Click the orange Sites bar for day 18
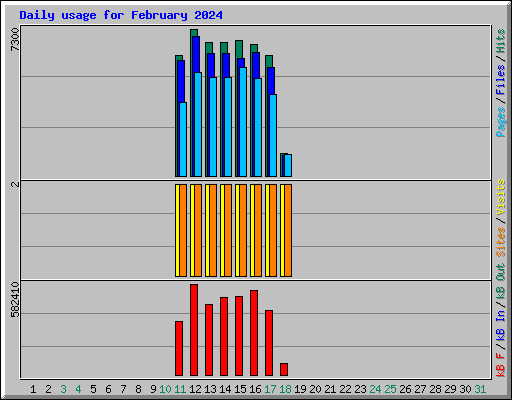 288,230
